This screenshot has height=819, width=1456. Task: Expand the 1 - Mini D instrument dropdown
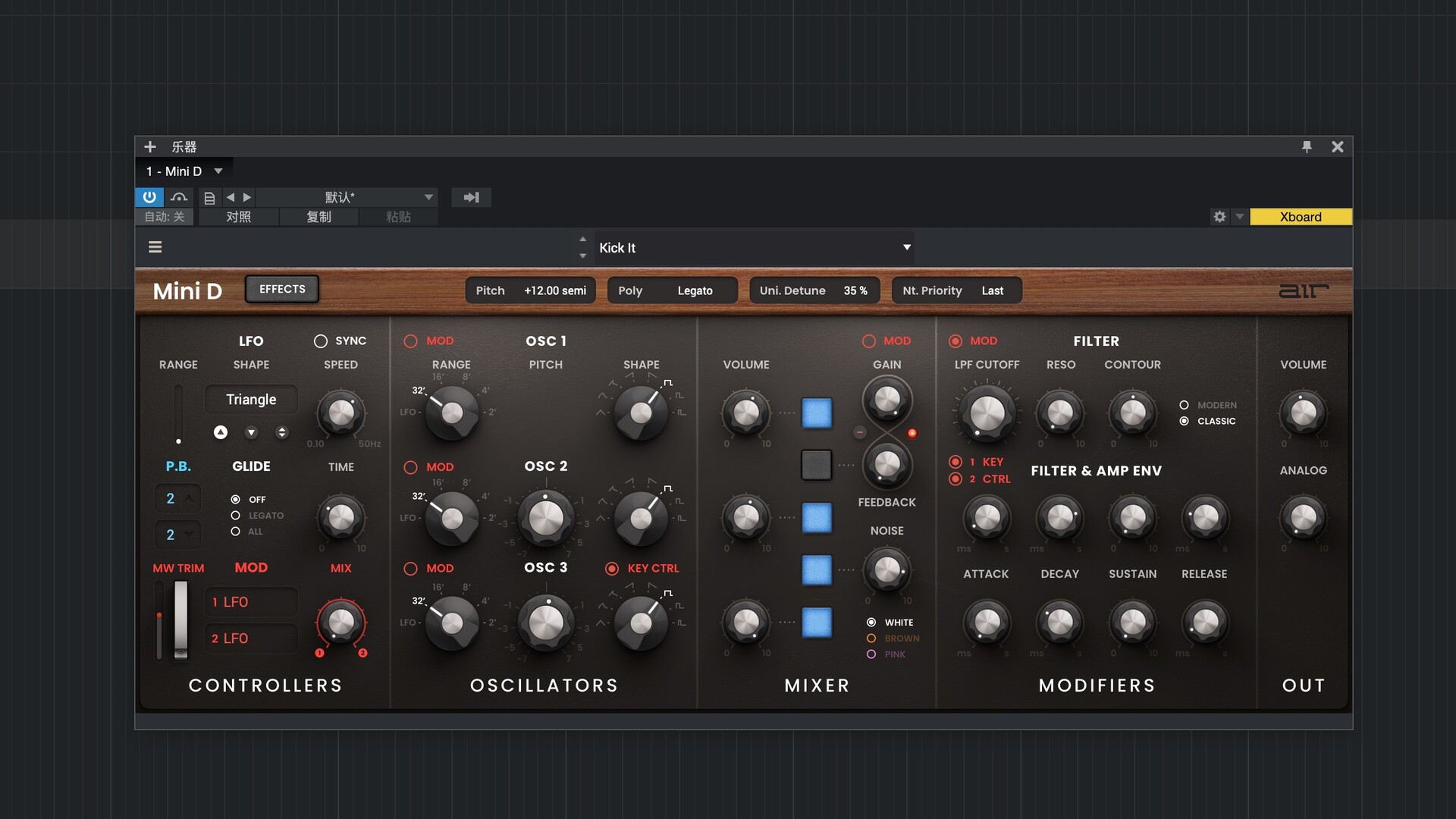coord(218,171)
